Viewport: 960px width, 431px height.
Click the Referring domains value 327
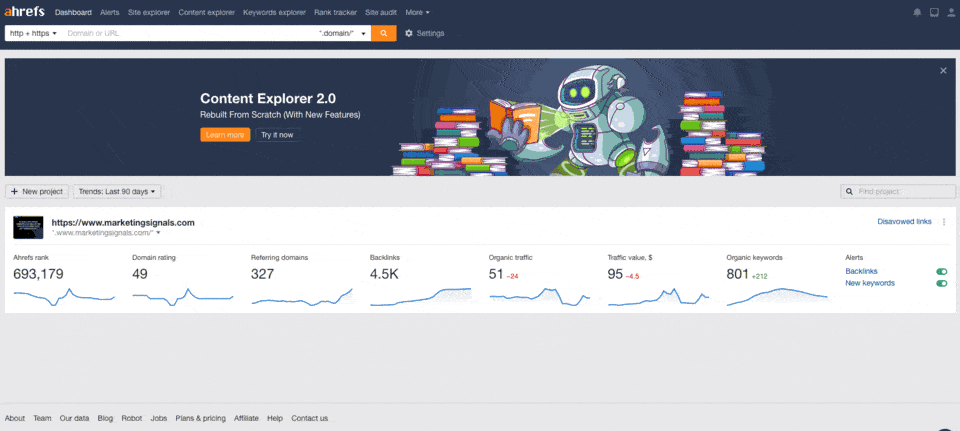(x=263, y=274)
